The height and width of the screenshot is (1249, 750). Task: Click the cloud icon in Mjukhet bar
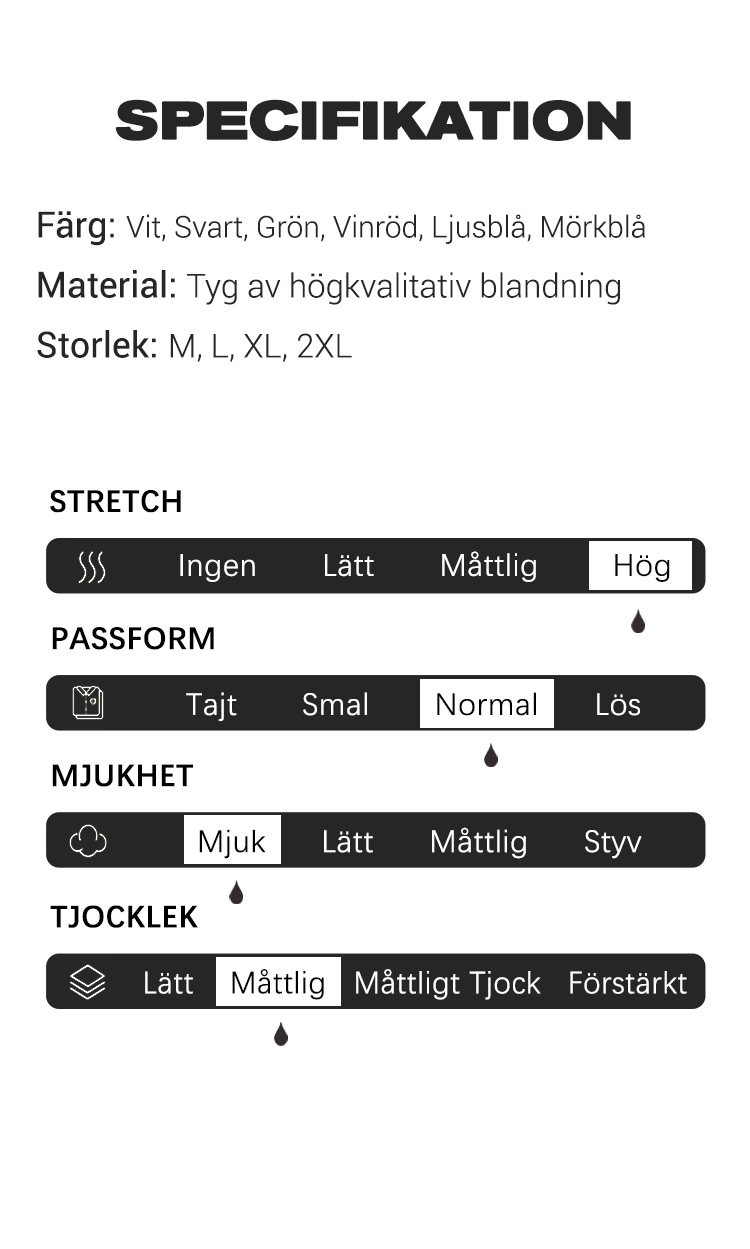click(88, 842)
